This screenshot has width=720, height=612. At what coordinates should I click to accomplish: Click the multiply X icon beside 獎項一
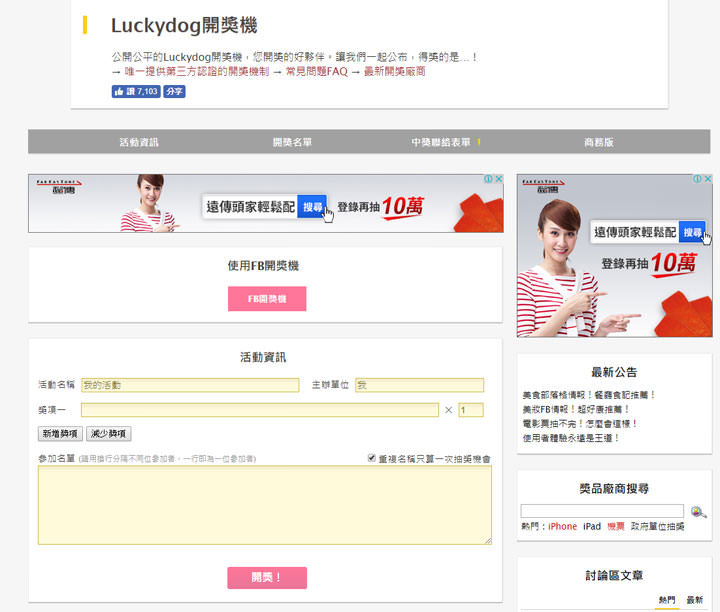(x=449, y=410)
